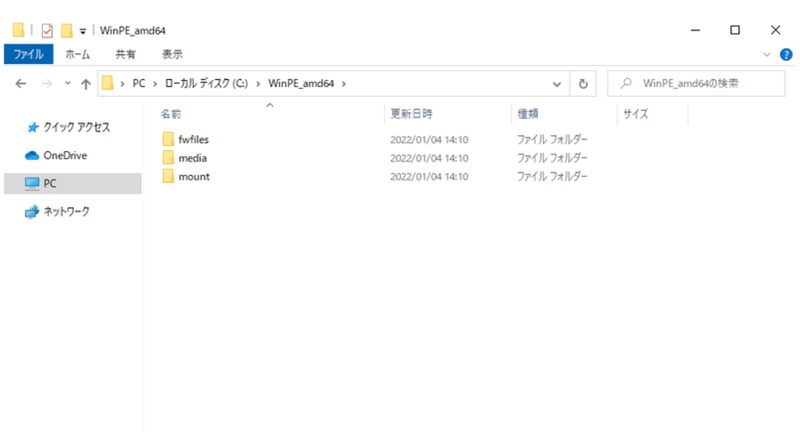Click the ファイル フォルダー type of media row

click(x=552, y=158)
